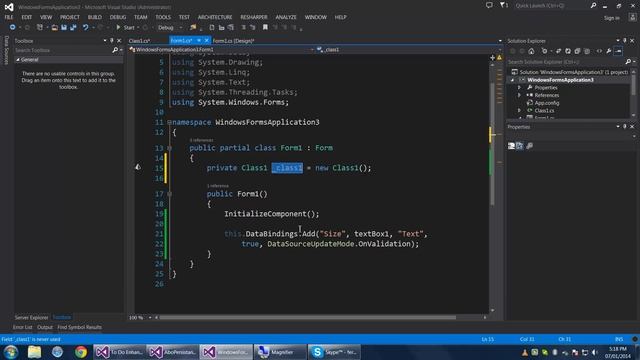The width and height of the screenshot is (640, 360).
Task: Expand the Properties node in Solution Explorer
Action: click(519, 87)
